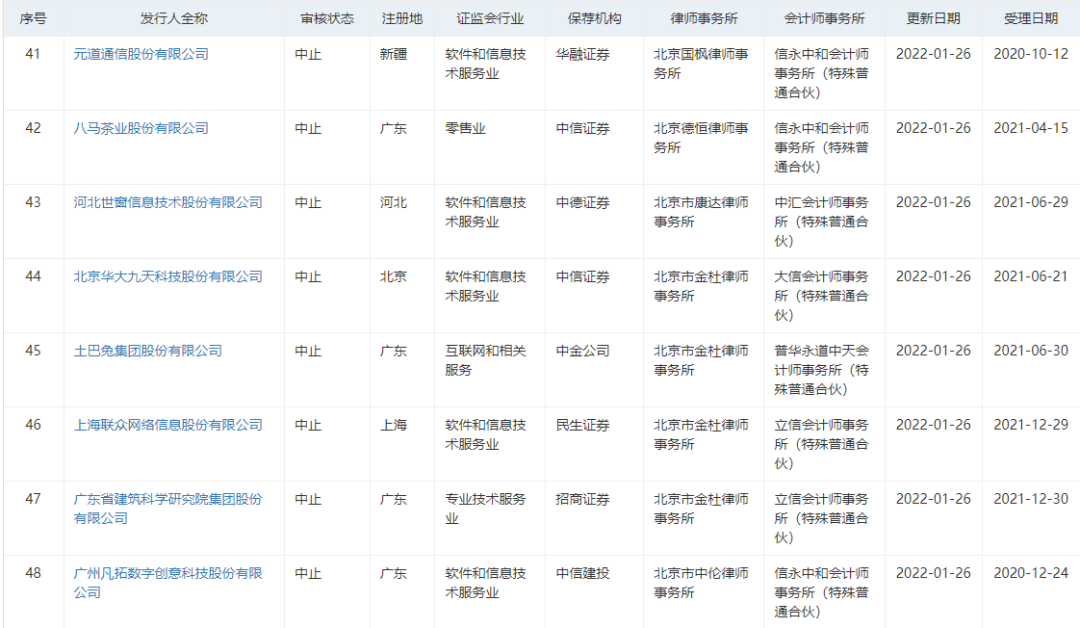Select the 2021-06-21 acceptance date
The image size is (1080, 628).
coord(1031,277)
